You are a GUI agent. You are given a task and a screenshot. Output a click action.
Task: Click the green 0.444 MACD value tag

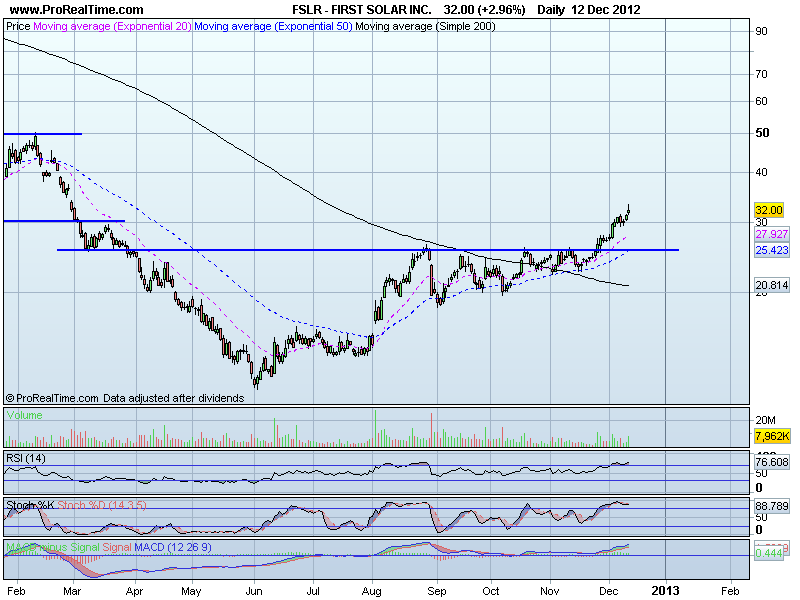[769, 554]
